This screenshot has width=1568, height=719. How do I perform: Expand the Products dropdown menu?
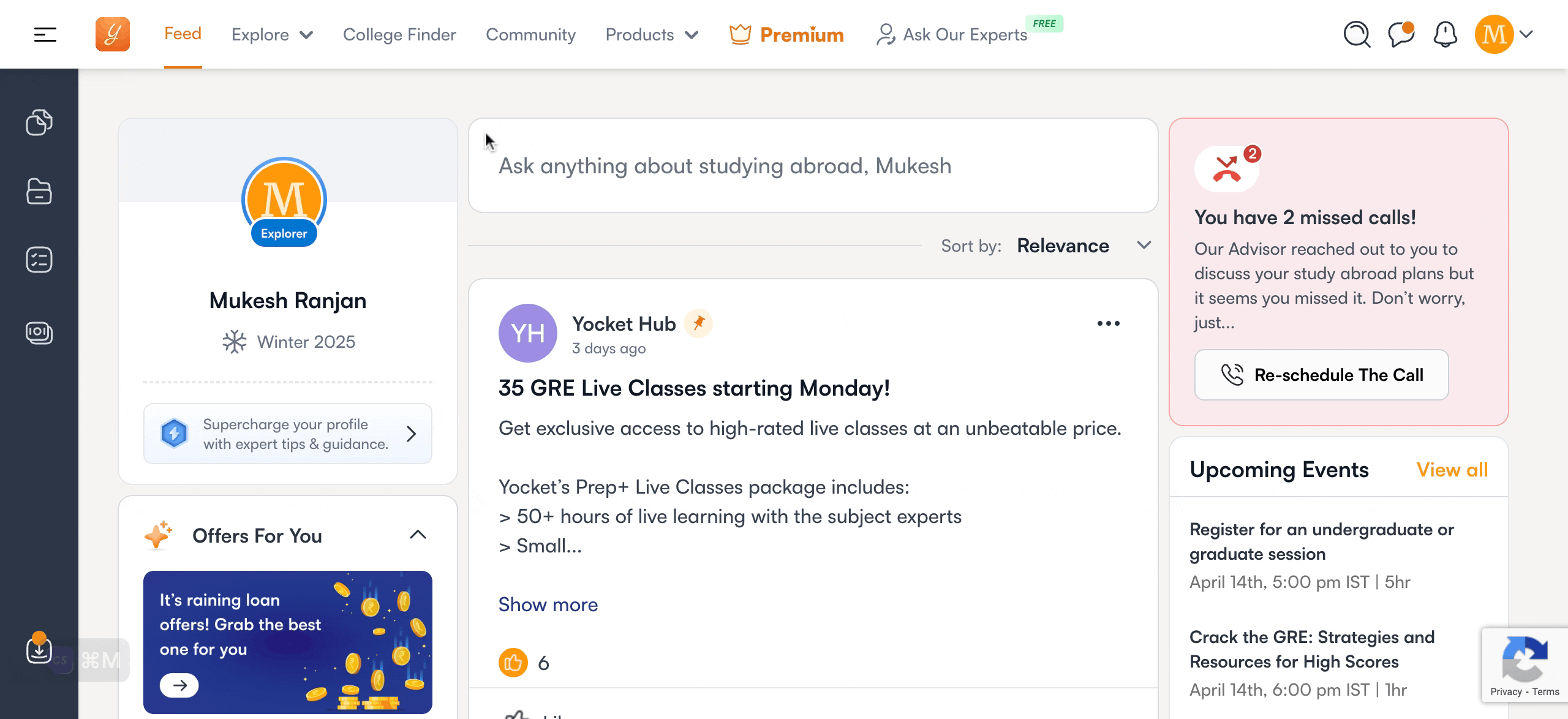point(652,35)
